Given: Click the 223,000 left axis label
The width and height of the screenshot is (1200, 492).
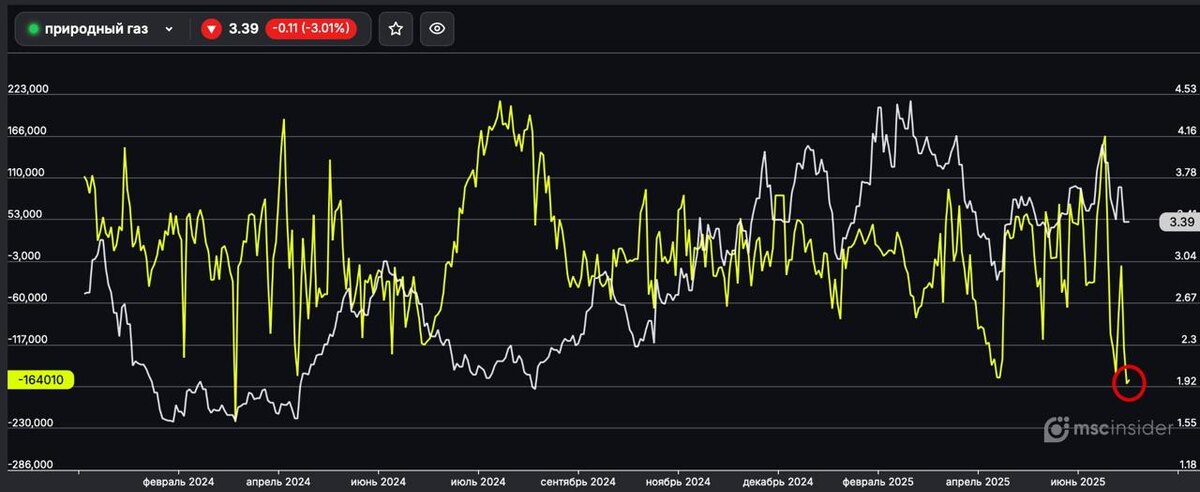Looking at the screenshot, I should click(x=27, y=90).
